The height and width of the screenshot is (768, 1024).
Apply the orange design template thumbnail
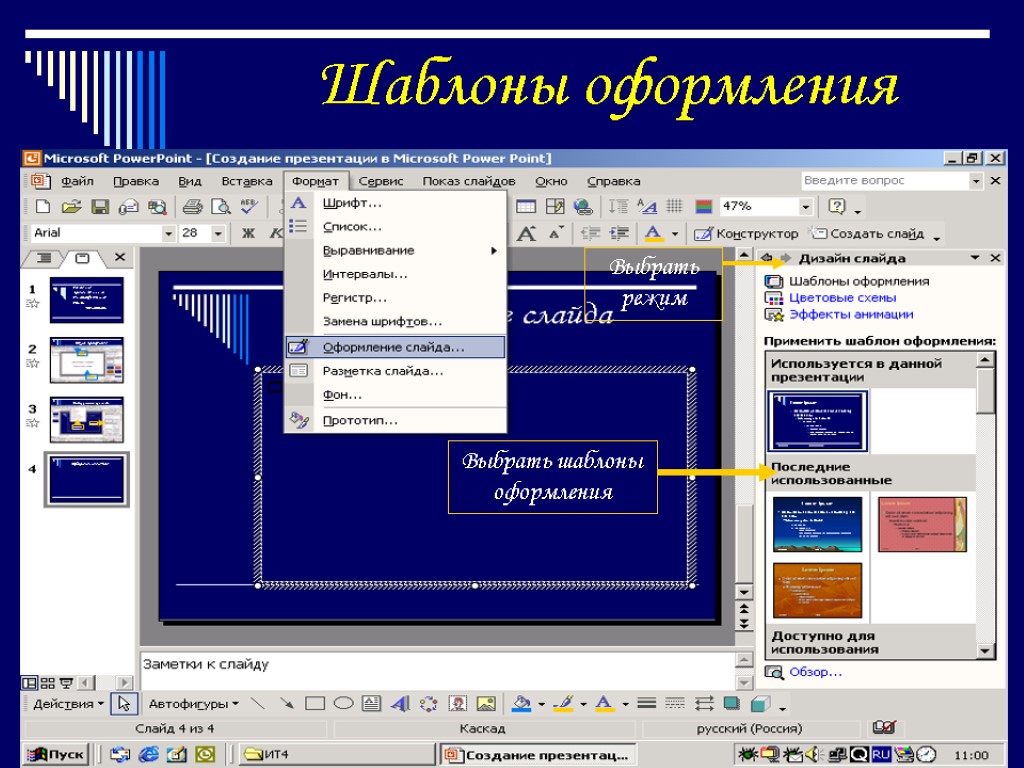(x=817, y=590)
